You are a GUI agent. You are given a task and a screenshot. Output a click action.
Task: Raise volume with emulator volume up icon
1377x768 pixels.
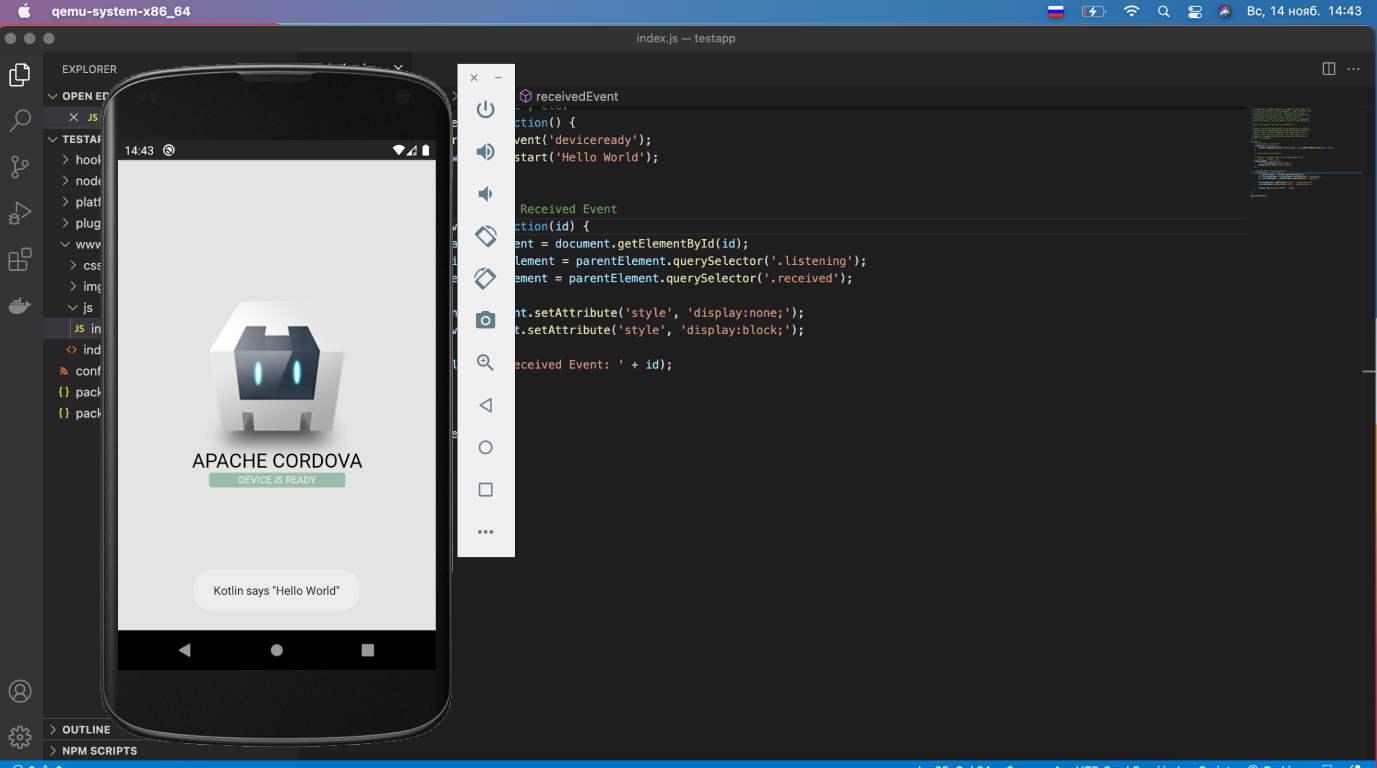coord(485,152)
